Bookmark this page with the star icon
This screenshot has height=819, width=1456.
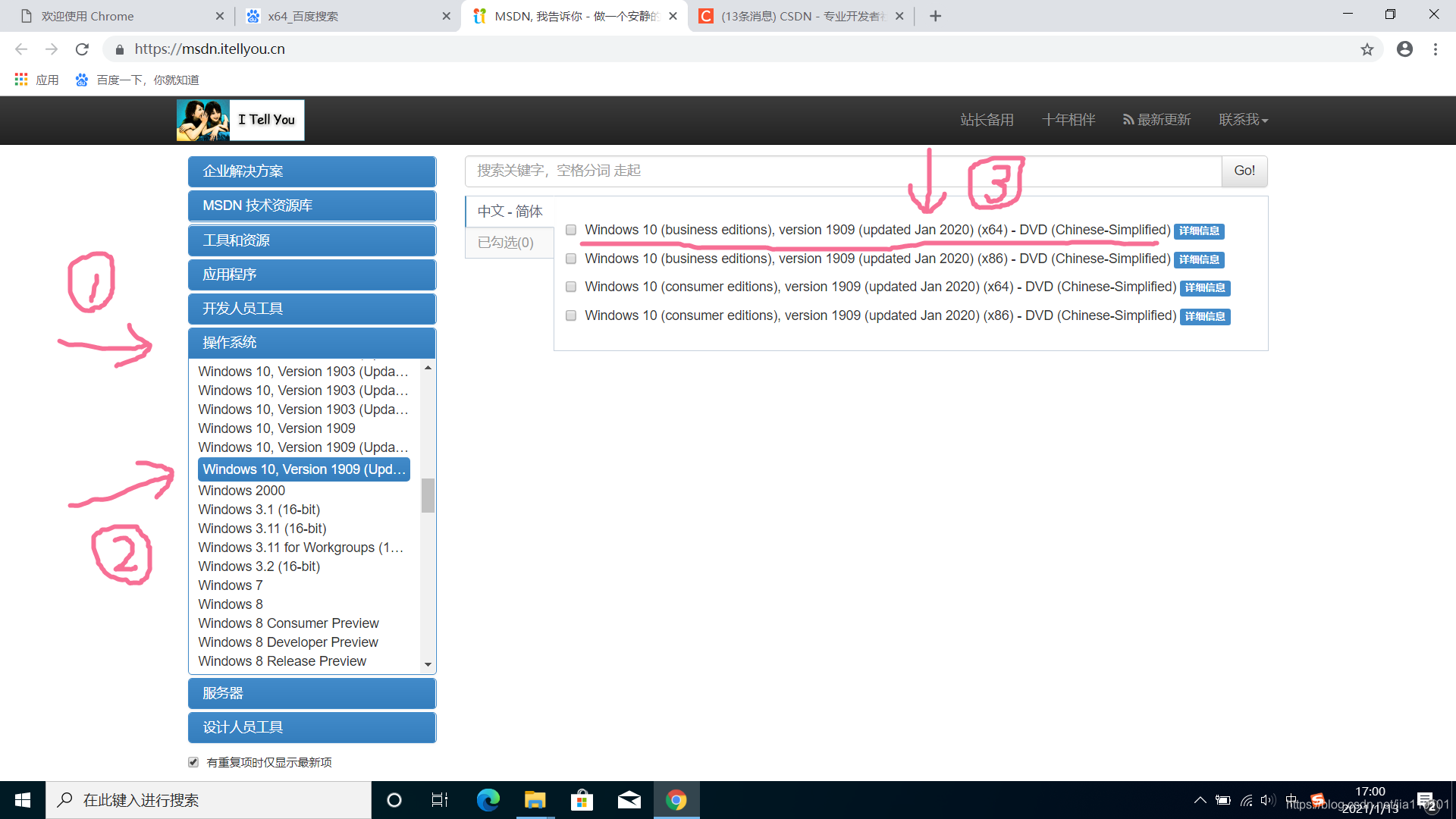click(1367, 49)
